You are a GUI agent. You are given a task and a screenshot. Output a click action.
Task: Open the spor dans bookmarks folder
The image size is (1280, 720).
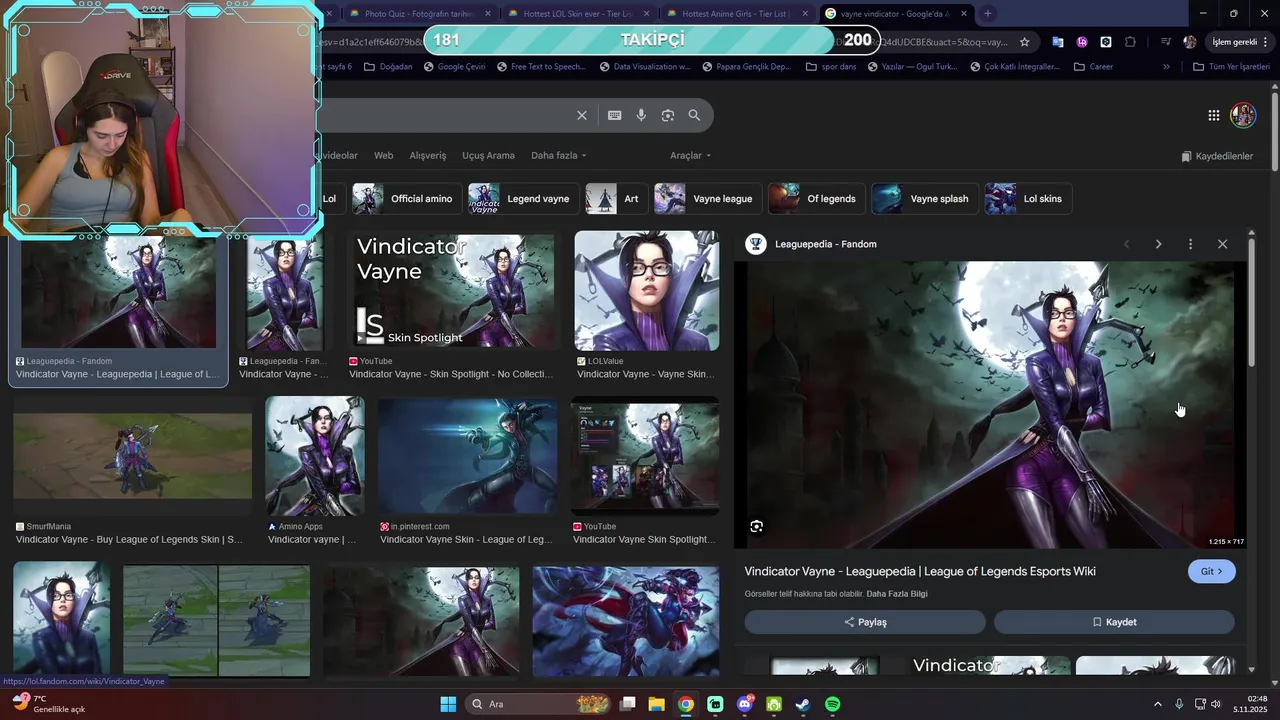pyautogui.click(x=830, y=67)
